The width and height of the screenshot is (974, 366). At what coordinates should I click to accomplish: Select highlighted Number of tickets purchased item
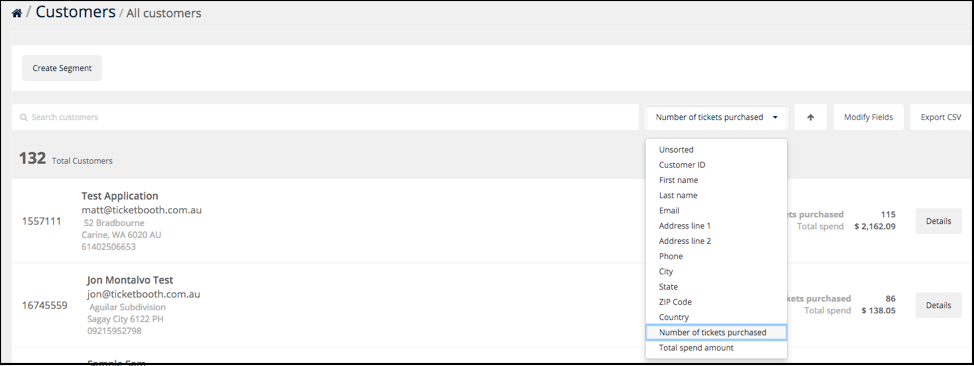(716, 332)
